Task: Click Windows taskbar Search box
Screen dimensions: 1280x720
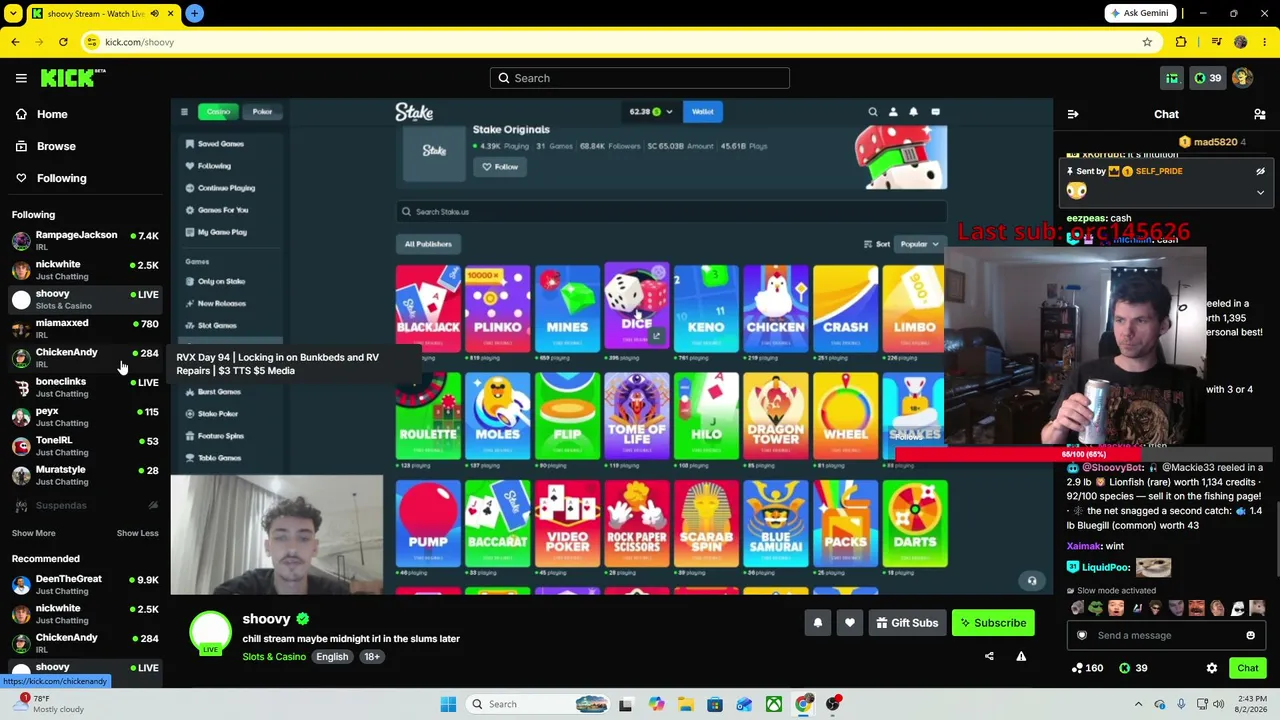Action: point(539,704)
